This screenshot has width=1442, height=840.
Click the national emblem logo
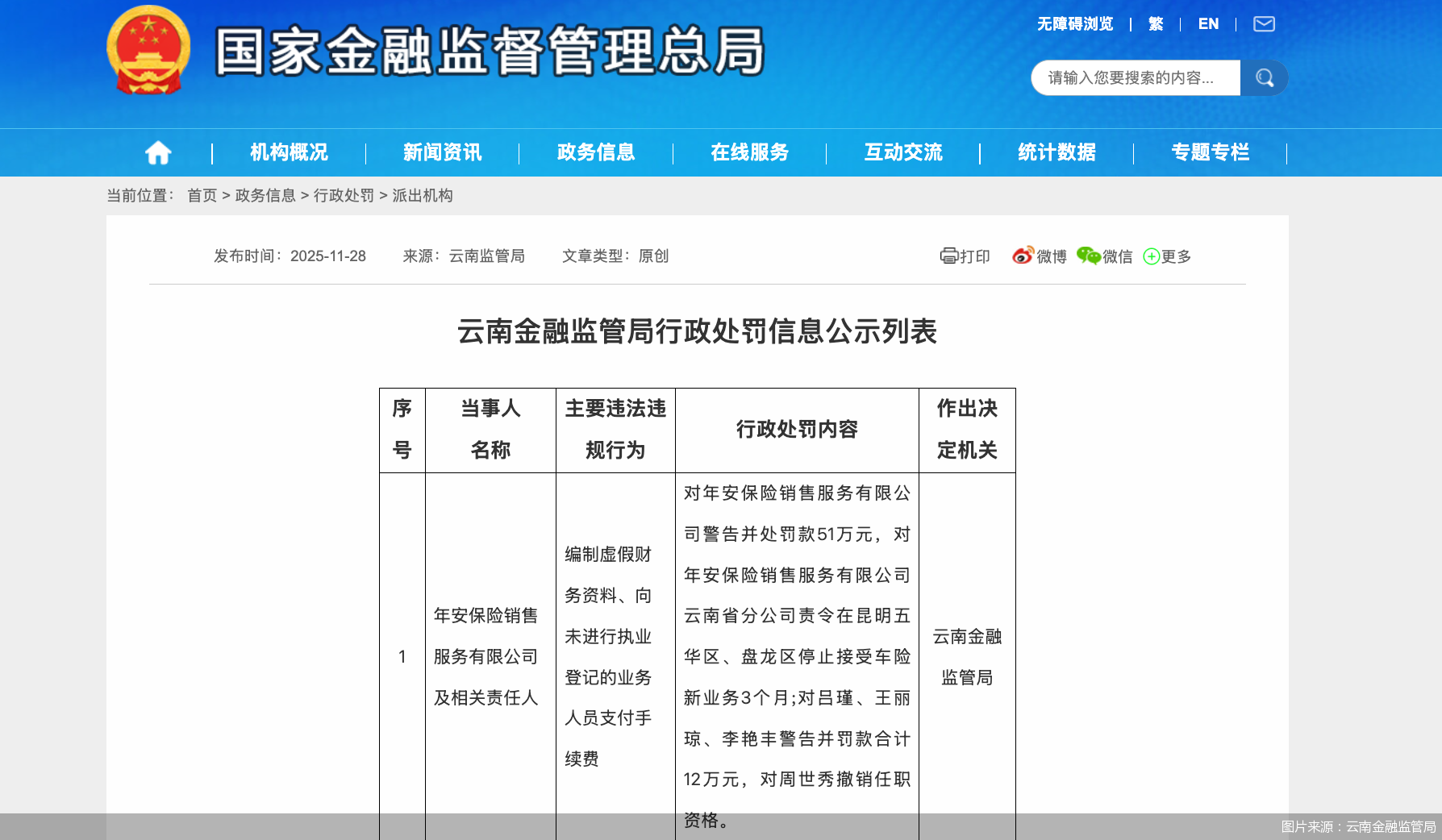(148, 50)
